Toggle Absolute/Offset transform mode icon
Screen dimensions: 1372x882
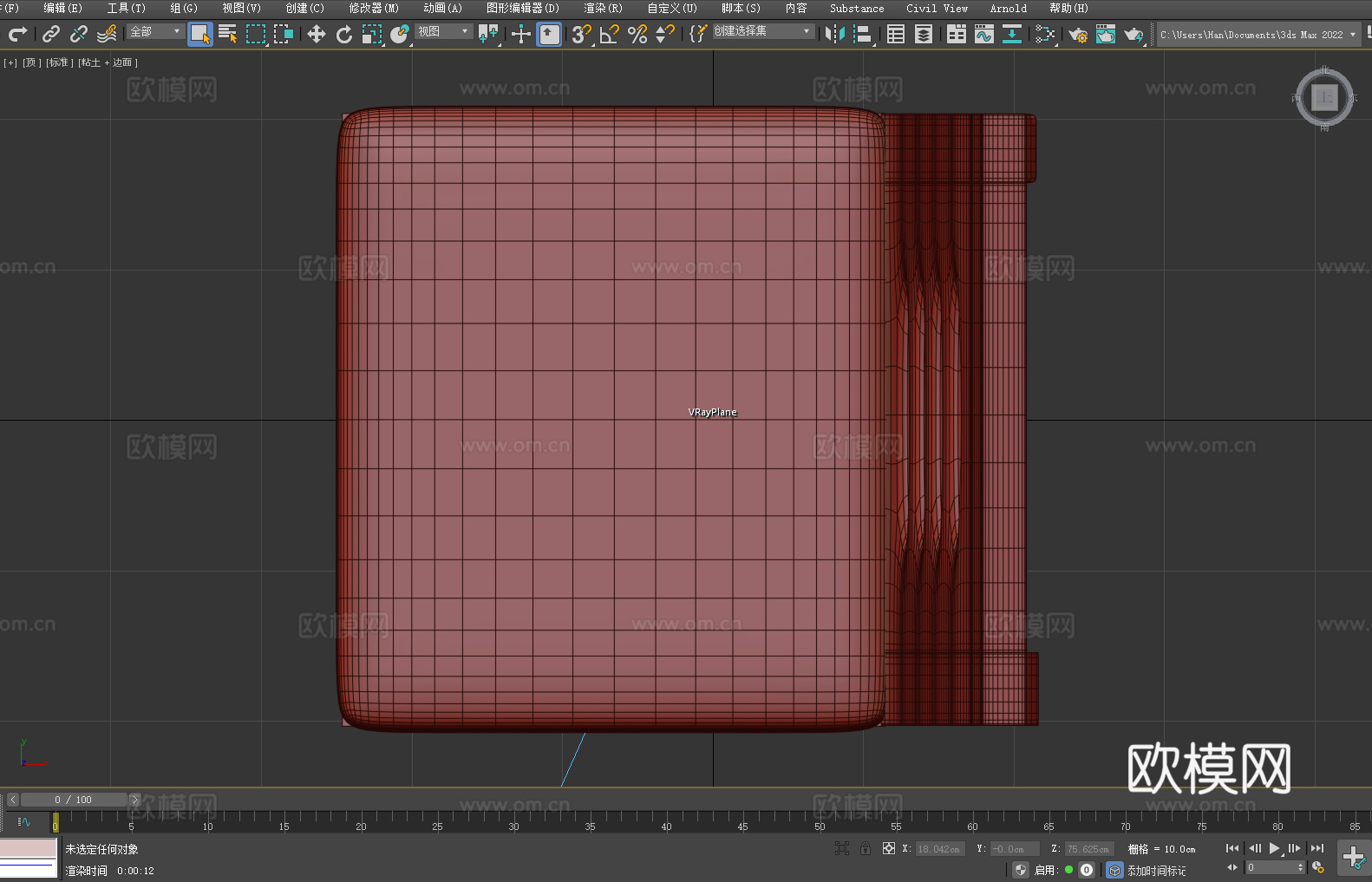(x=888, y=848)
